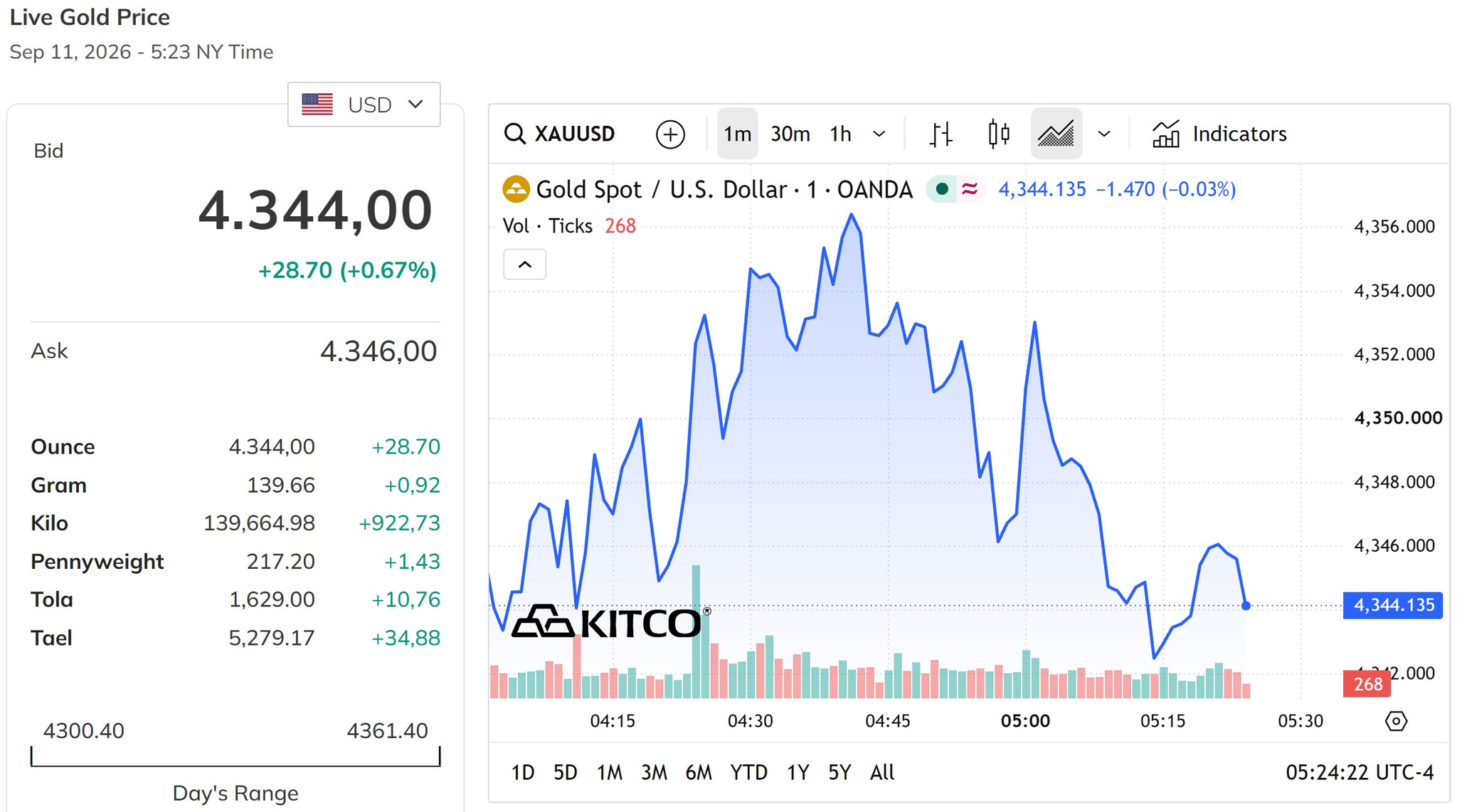
Task: Open chart settings gear icon near time axis
Action: [1396, 721]
